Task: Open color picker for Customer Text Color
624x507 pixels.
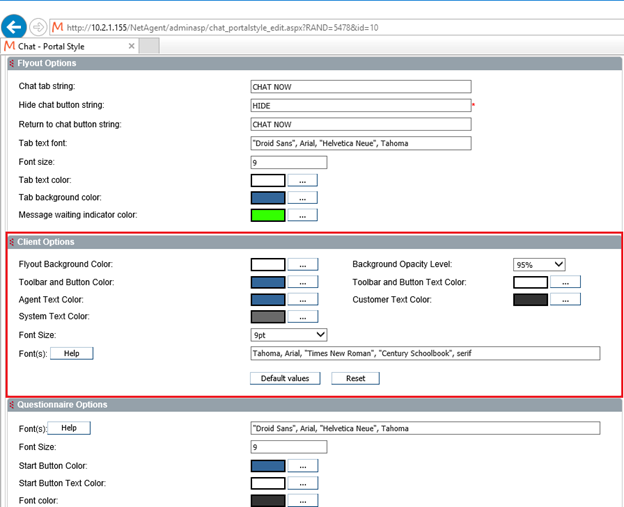Action: click(x=565, y=299)
